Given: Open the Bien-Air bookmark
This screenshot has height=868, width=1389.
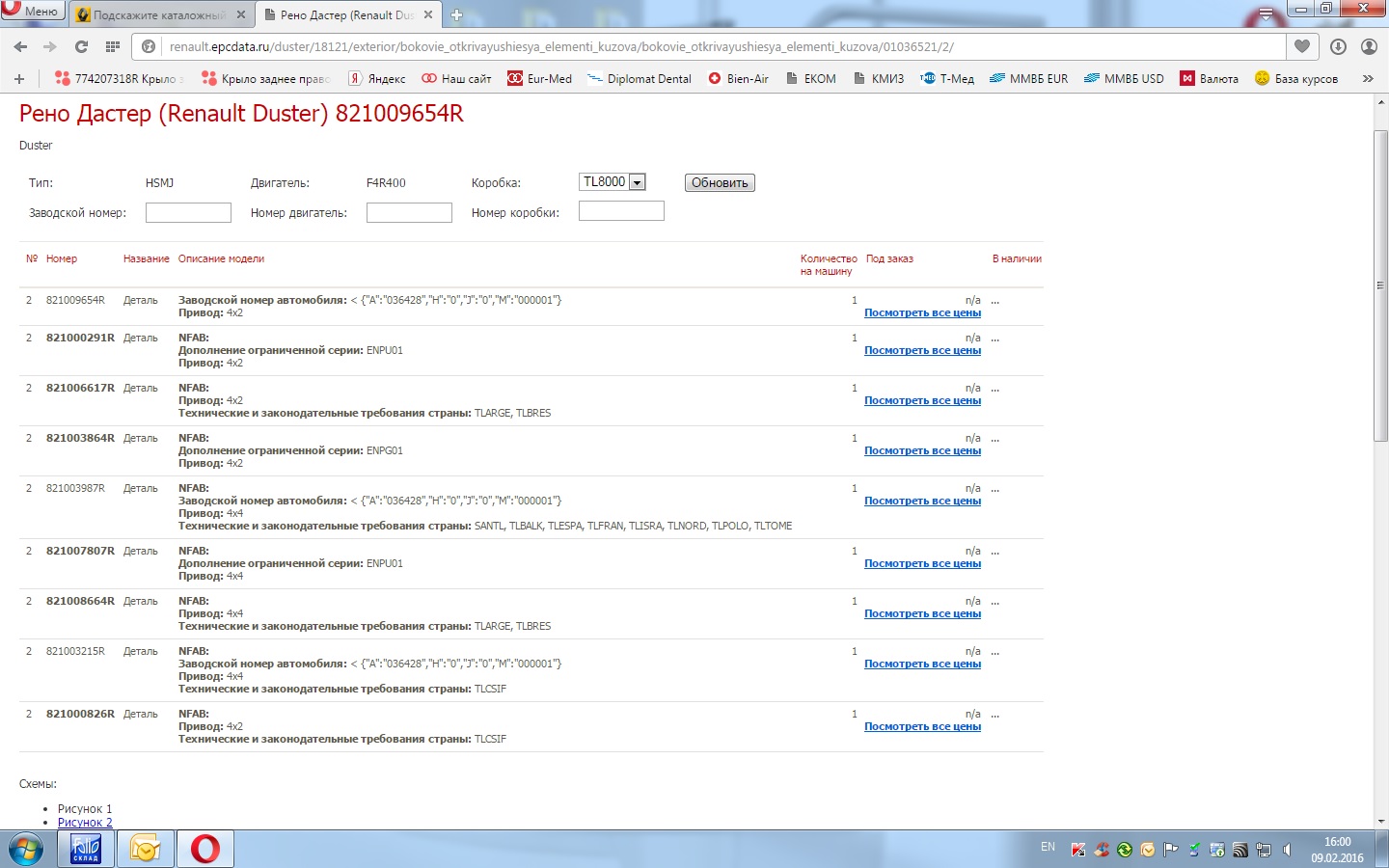Looking at the screenshot, I should point(738,78).
